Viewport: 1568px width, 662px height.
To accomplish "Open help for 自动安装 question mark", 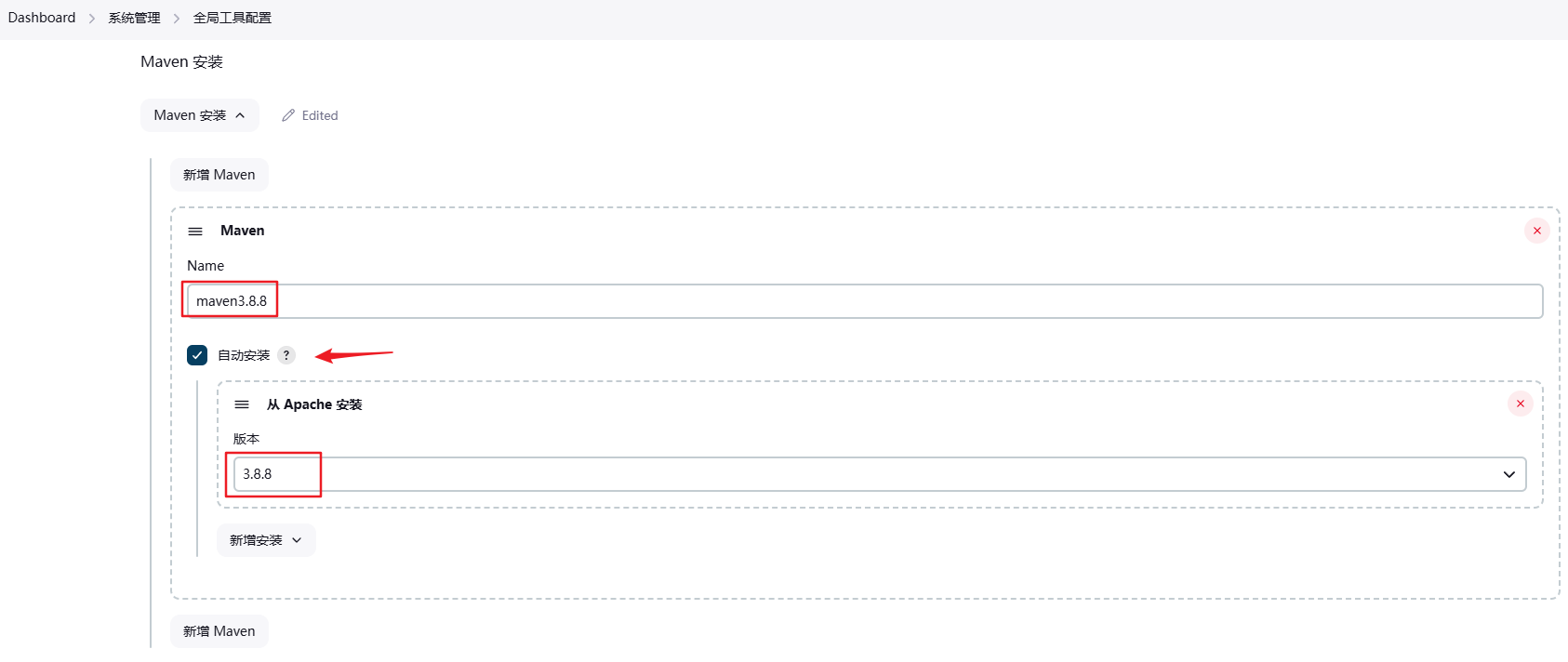I will 286,355.
